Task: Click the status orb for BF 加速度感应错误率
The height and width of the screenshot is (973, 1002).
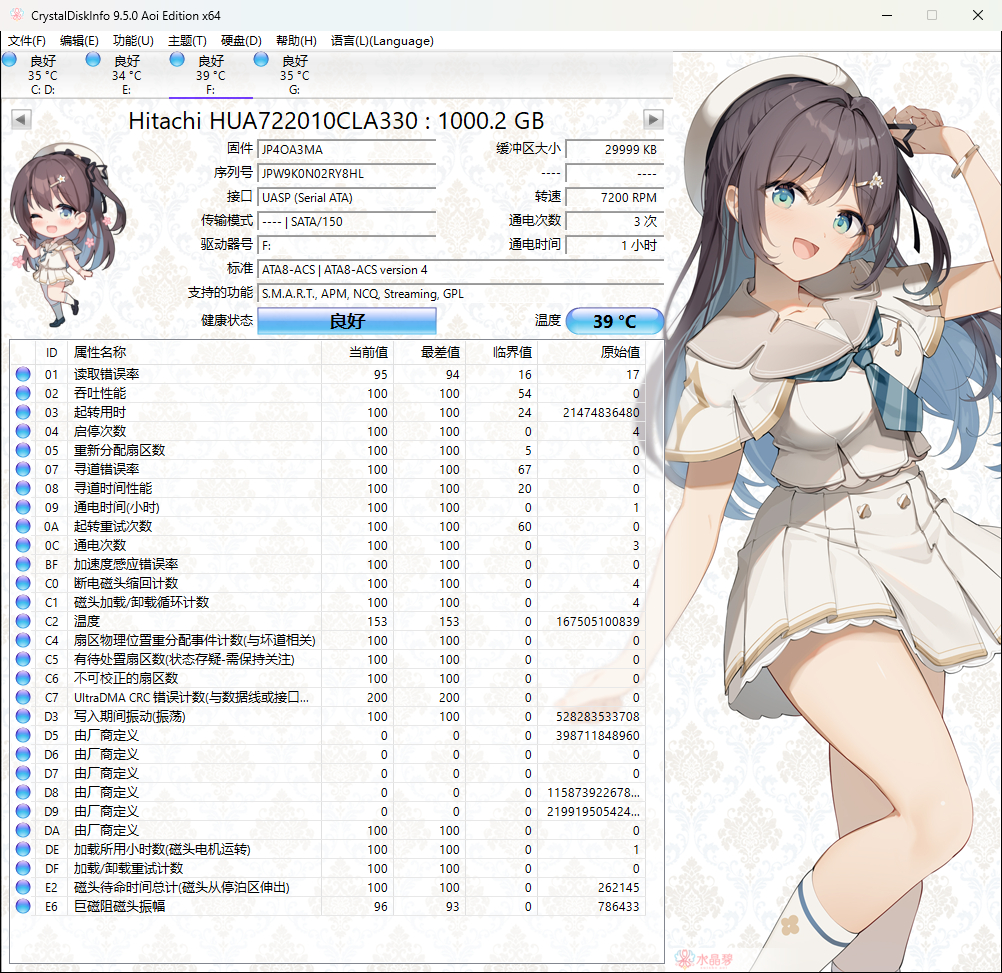Action: pos(23,564)
